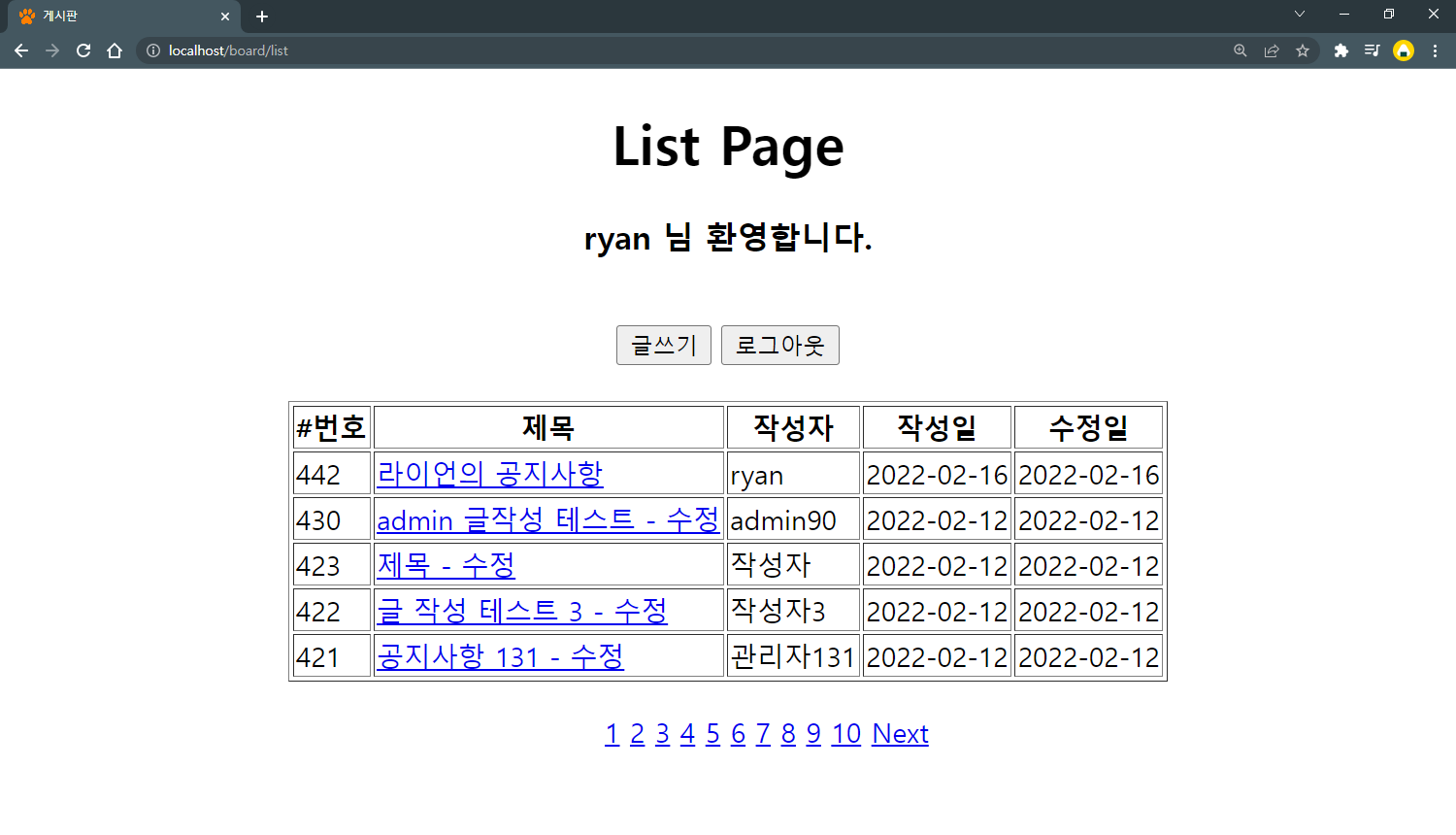Reload the page with the refresh icon
Viewport: 1456px width, 835px height.
(x=83, y=50)
